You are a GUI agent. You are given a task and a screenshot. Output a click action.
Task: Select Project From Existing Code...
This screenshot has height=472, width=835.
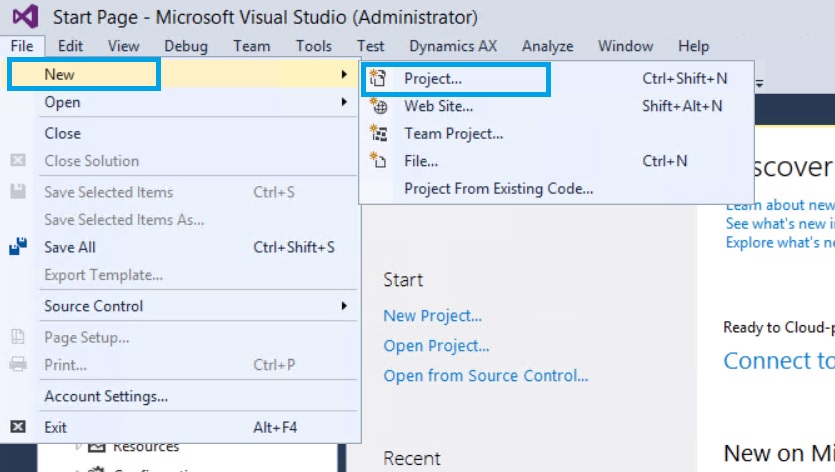coord(557,189)
